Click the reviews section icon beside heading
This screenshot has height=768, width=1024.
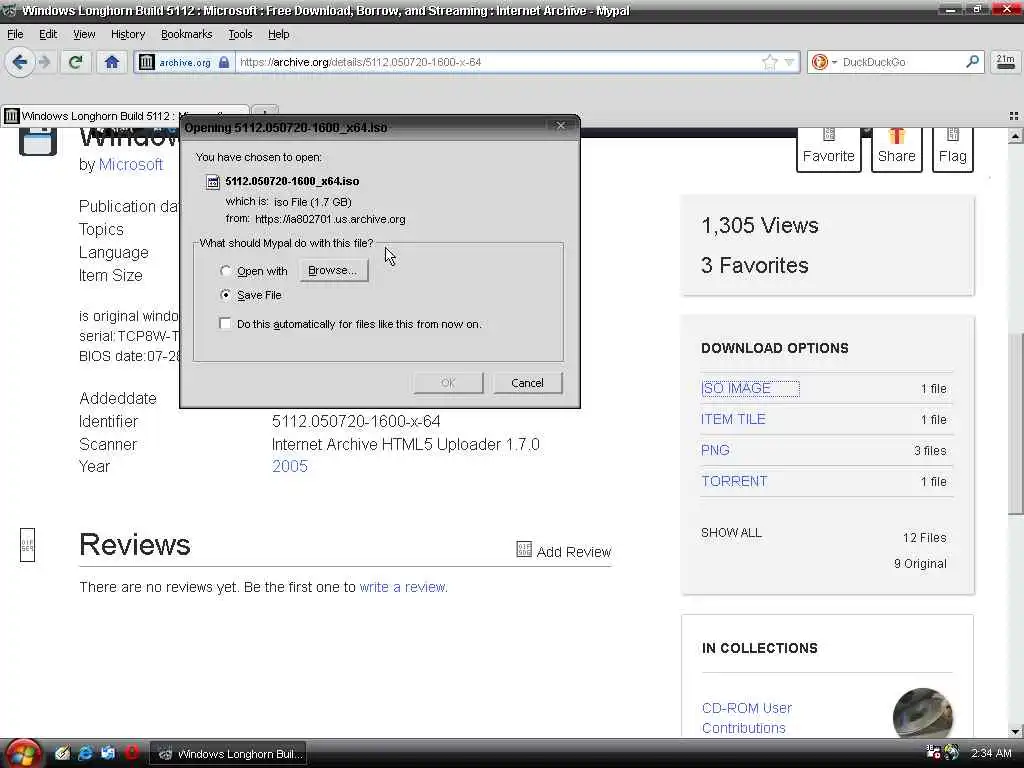[27, 545]
